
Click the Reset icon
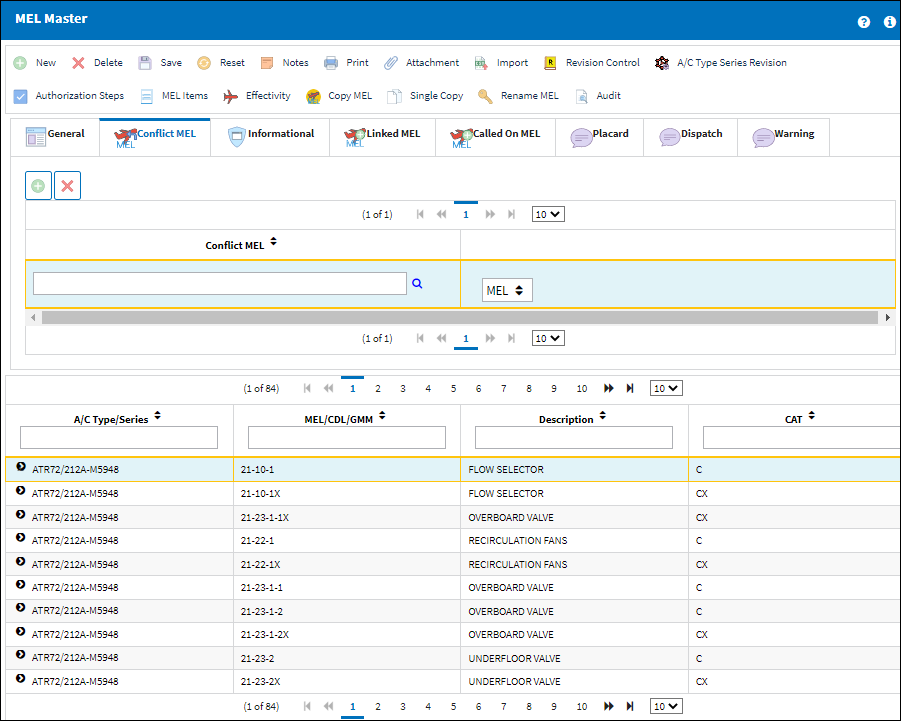[204, 63]
